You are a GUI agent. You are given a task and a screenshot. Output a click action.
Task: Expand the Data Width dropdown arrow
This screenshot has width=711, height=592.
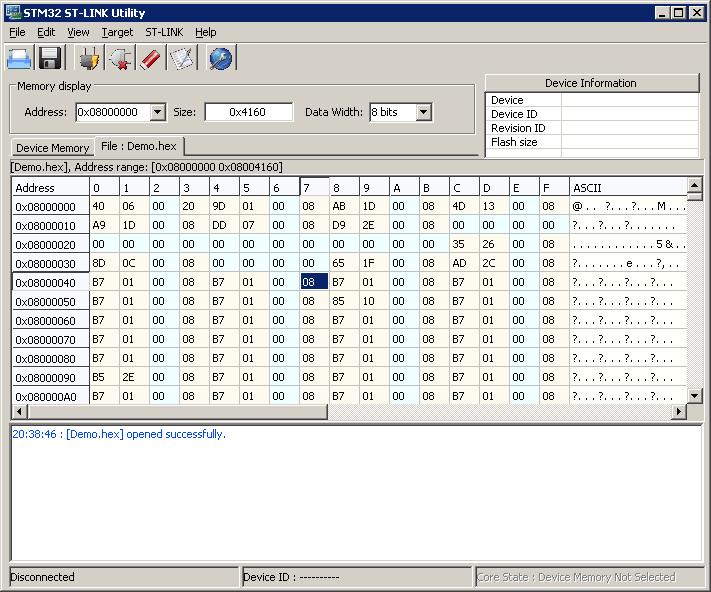[424, 112]
